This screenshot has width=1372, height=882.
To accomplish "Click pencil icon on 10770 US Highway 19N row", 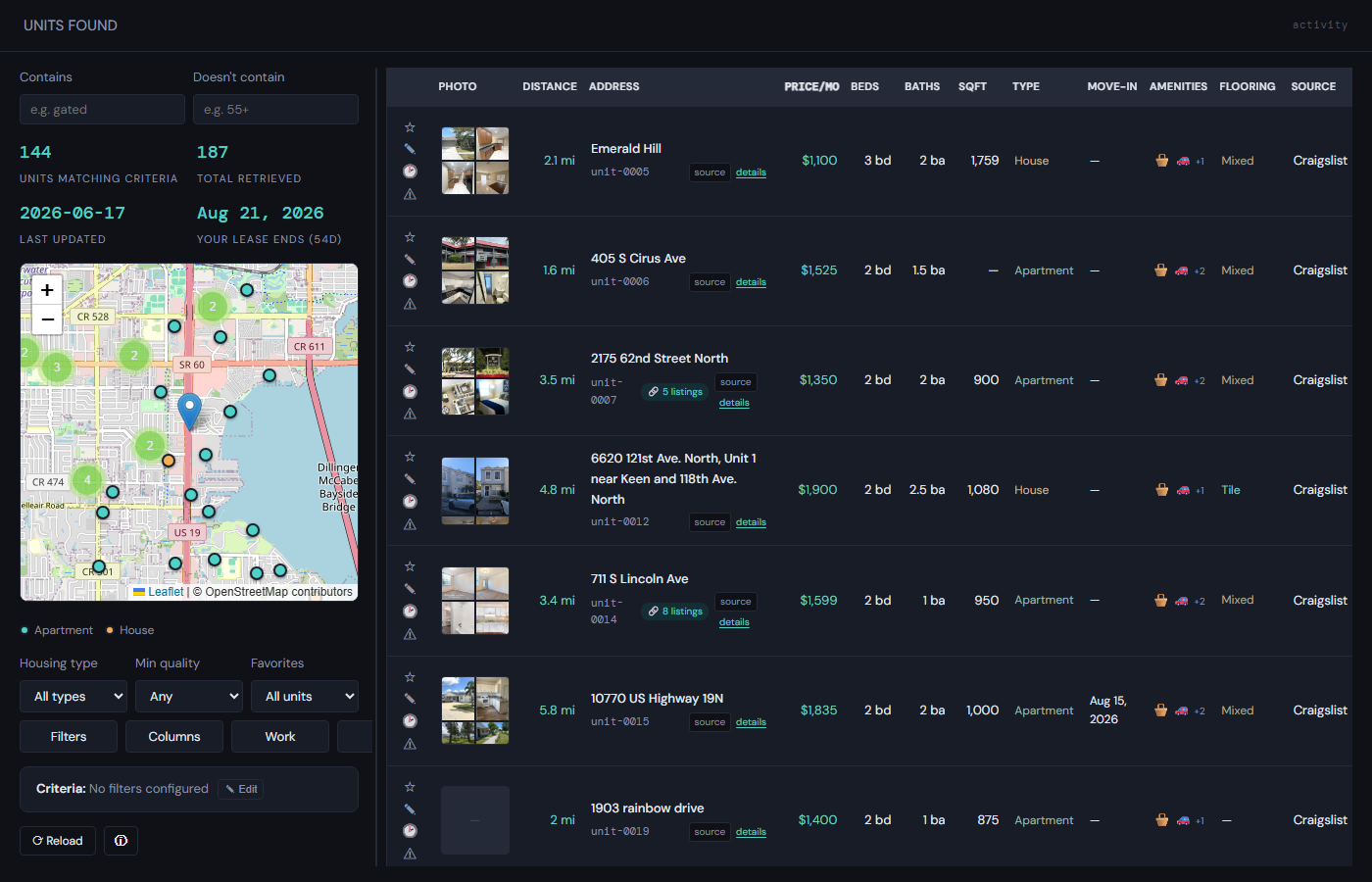I will point(410,699).
